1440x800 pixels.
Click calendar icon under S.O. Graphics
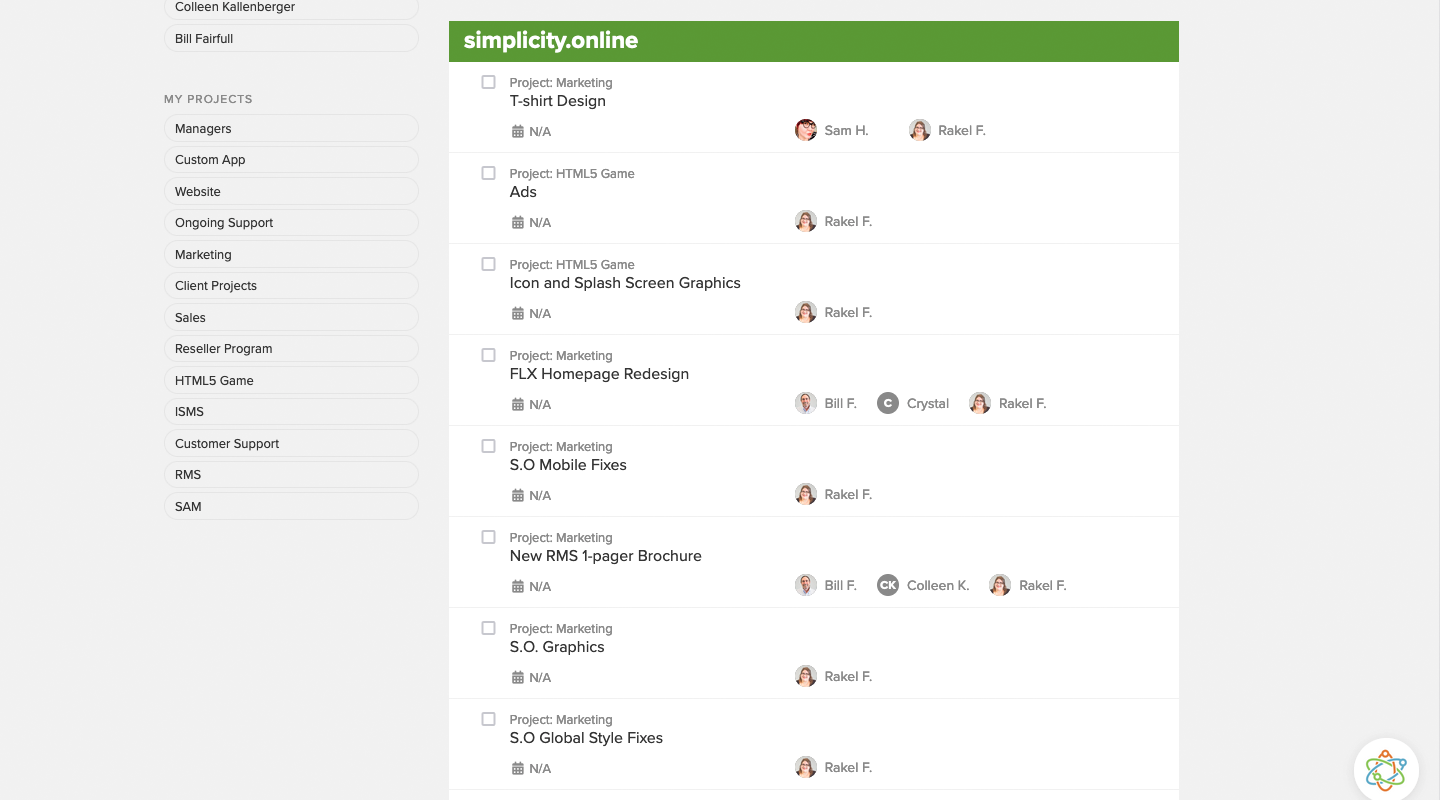518,678
